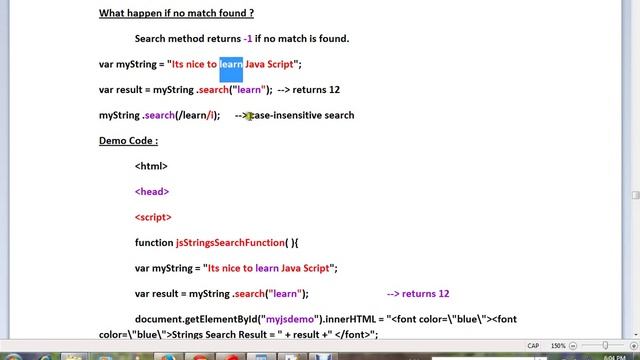Screen dimensions: 640x360
Task: Click the '-1' value in the sentence
Action: [x=248, y=39]
